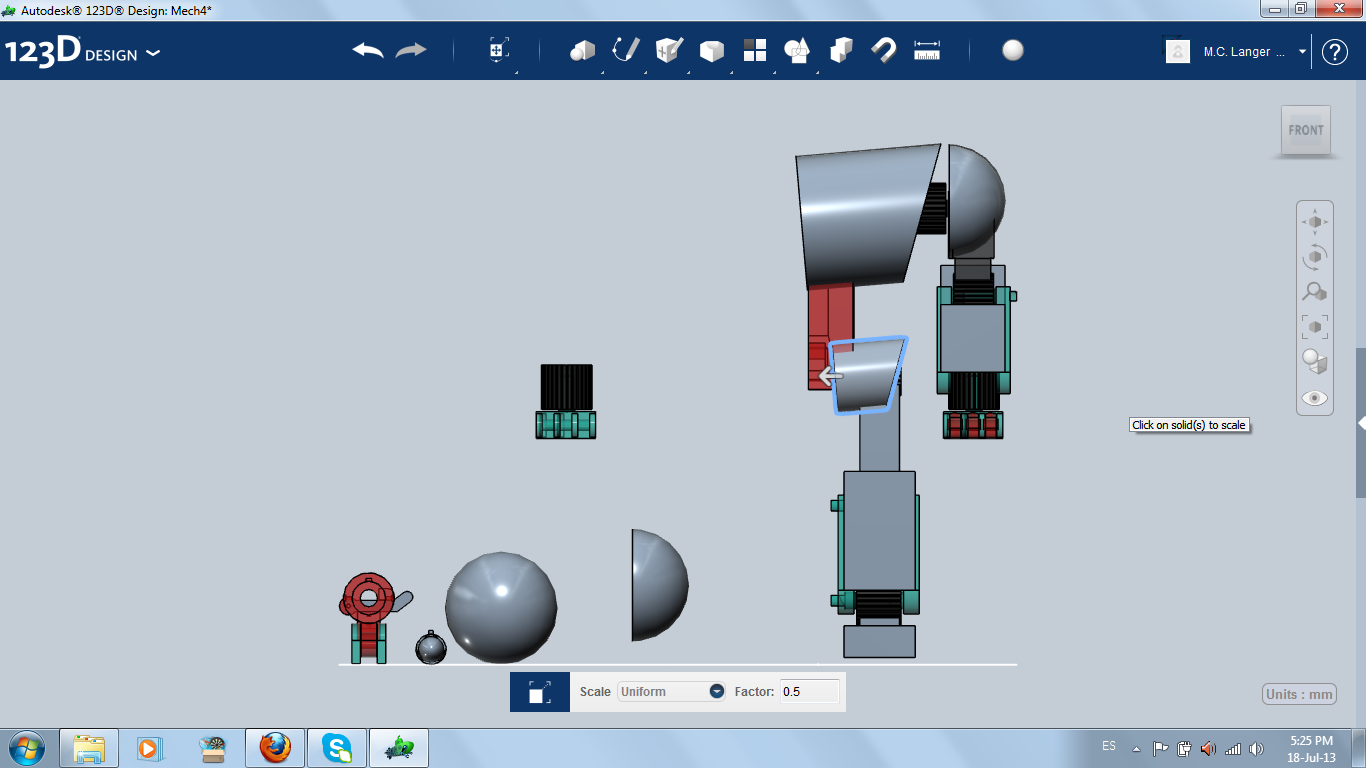The width and height of the screenshot is (1366, 768).
Task: Open the Material sphere tool
Action: 1013,51
